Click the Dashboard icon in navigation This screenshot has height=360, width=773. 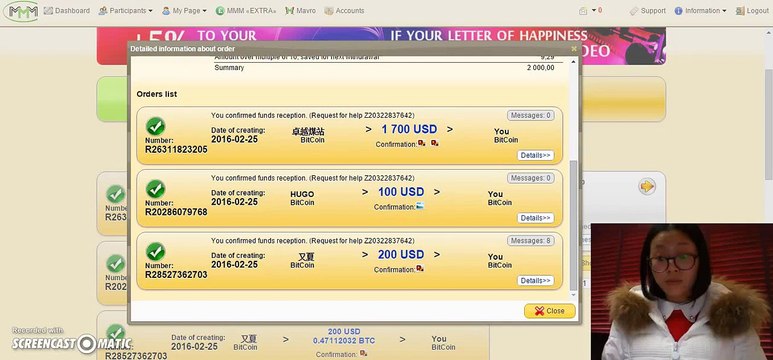point(48,10)
